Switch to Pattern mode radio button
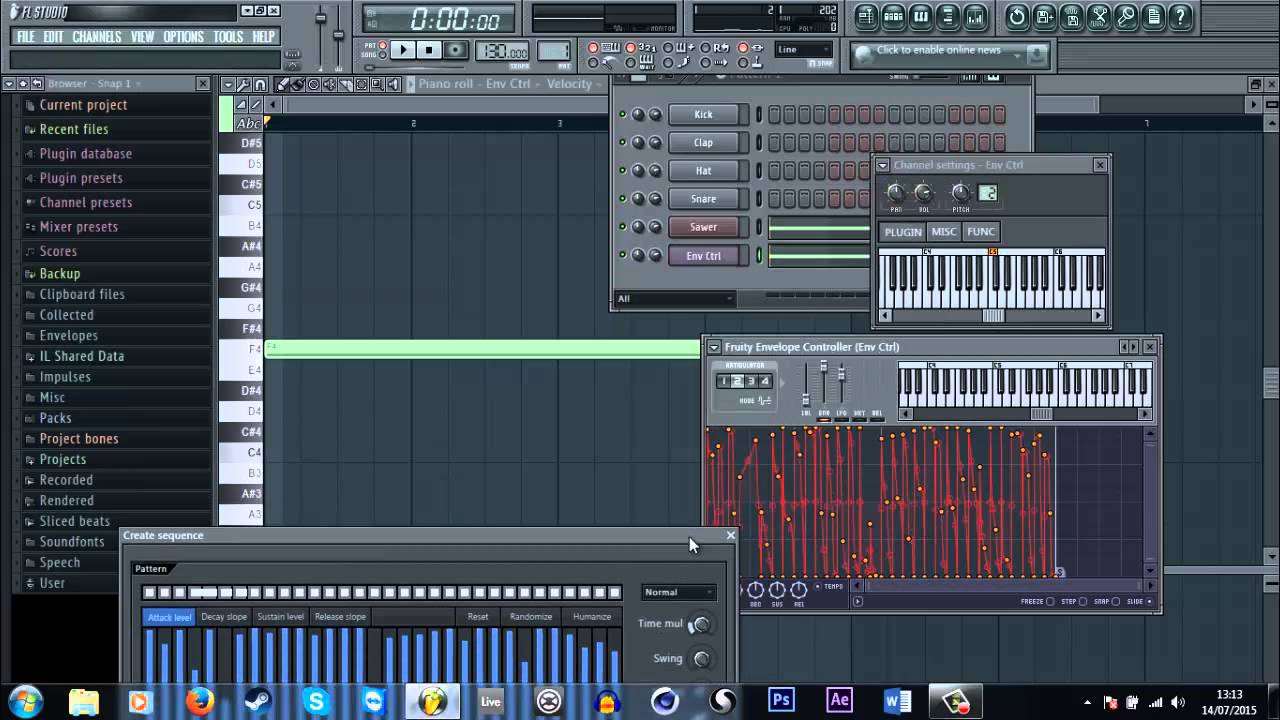1280x720 pixels. [382, 45]
